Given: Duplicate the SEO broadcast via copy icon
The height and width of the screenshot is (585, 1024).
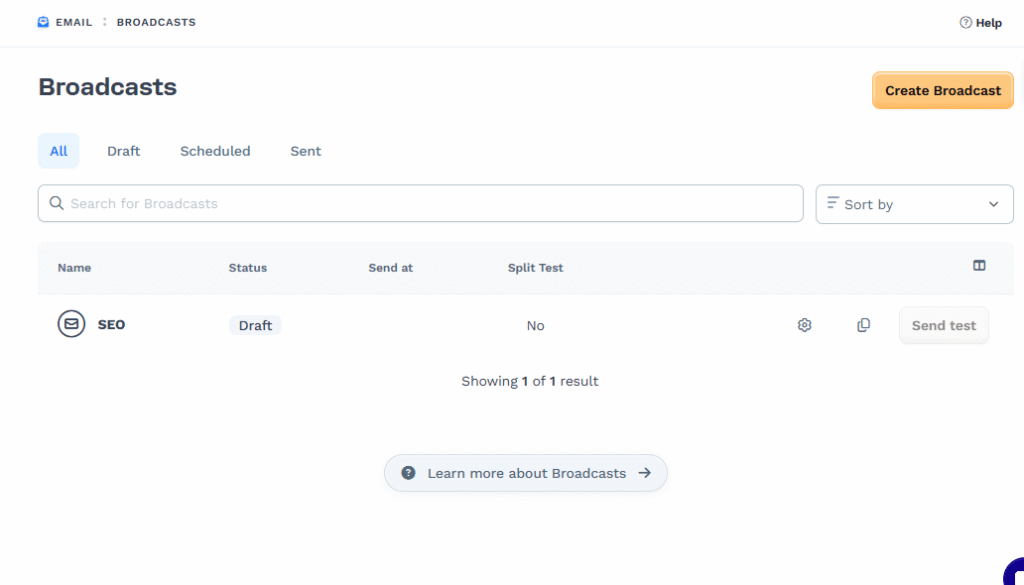Looking at the screenshot, I should (x=863, y=325).
